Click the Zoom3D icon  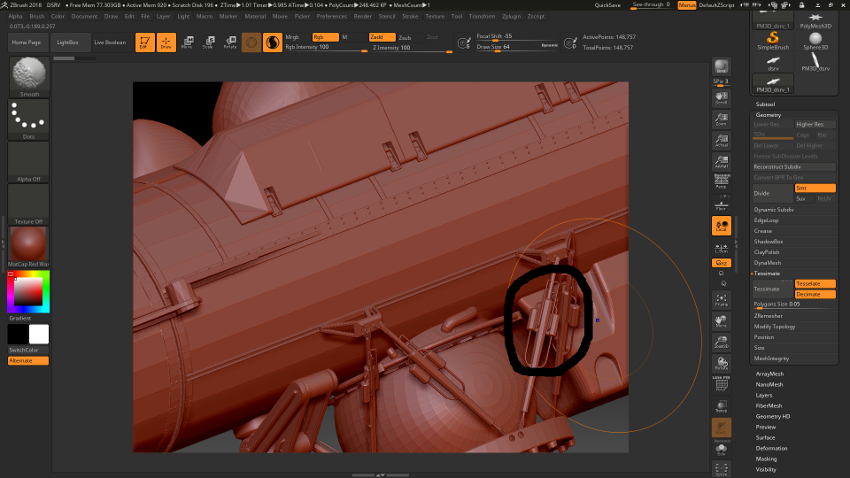tap(722, 342)
